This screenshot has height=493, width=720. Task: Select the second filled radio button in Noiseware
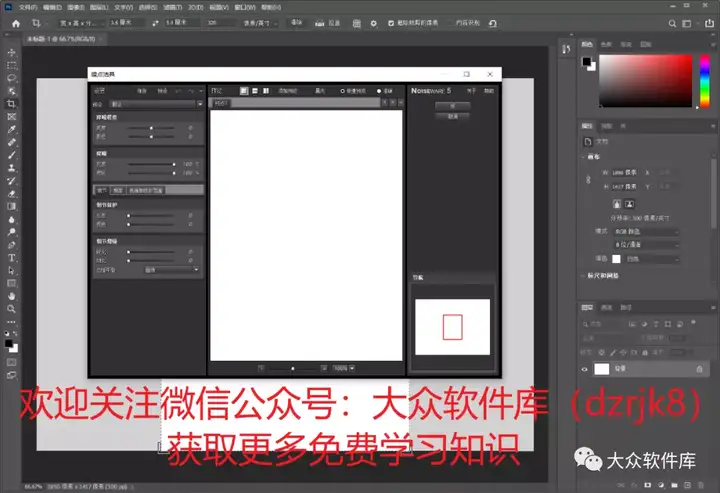tap(379, 91)
